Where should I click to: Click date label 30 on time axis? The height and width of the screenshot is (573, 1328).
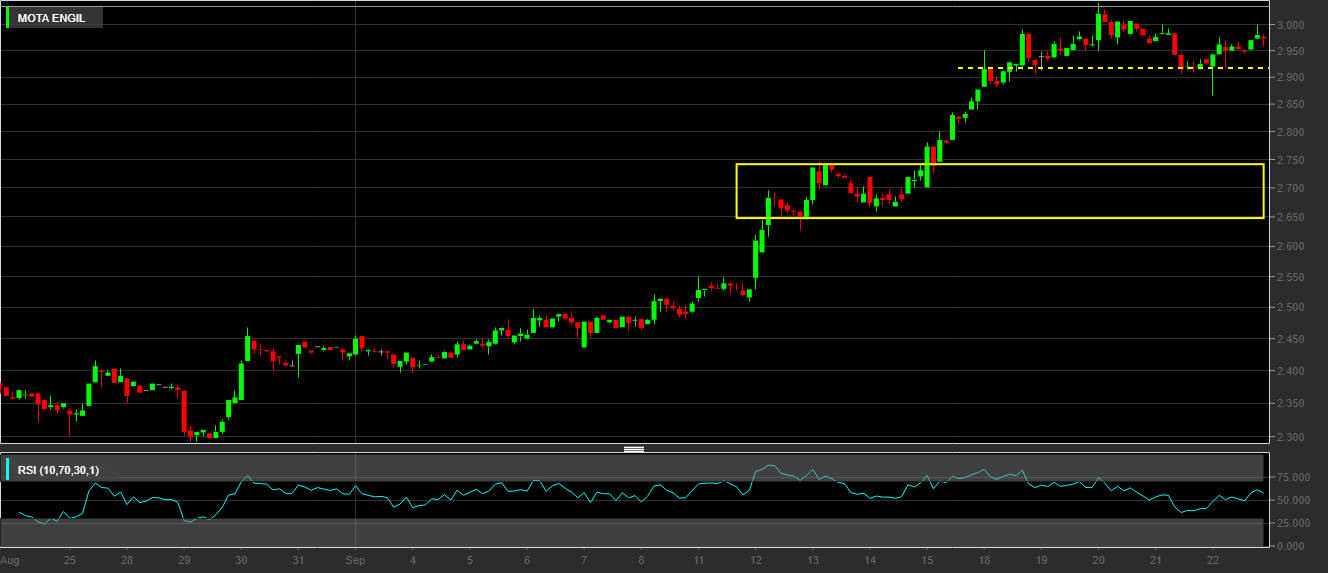[241, 561]
